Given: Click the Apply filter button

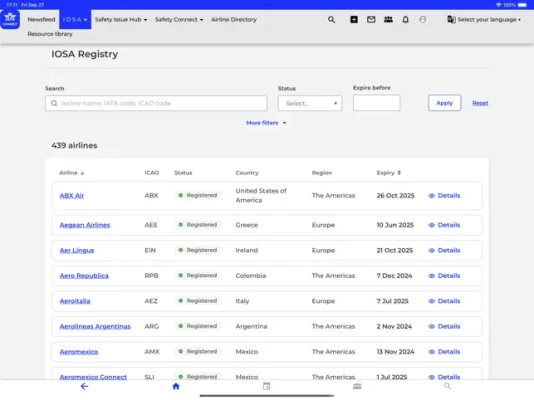Looking at the screenshot, I should (444, 103).
